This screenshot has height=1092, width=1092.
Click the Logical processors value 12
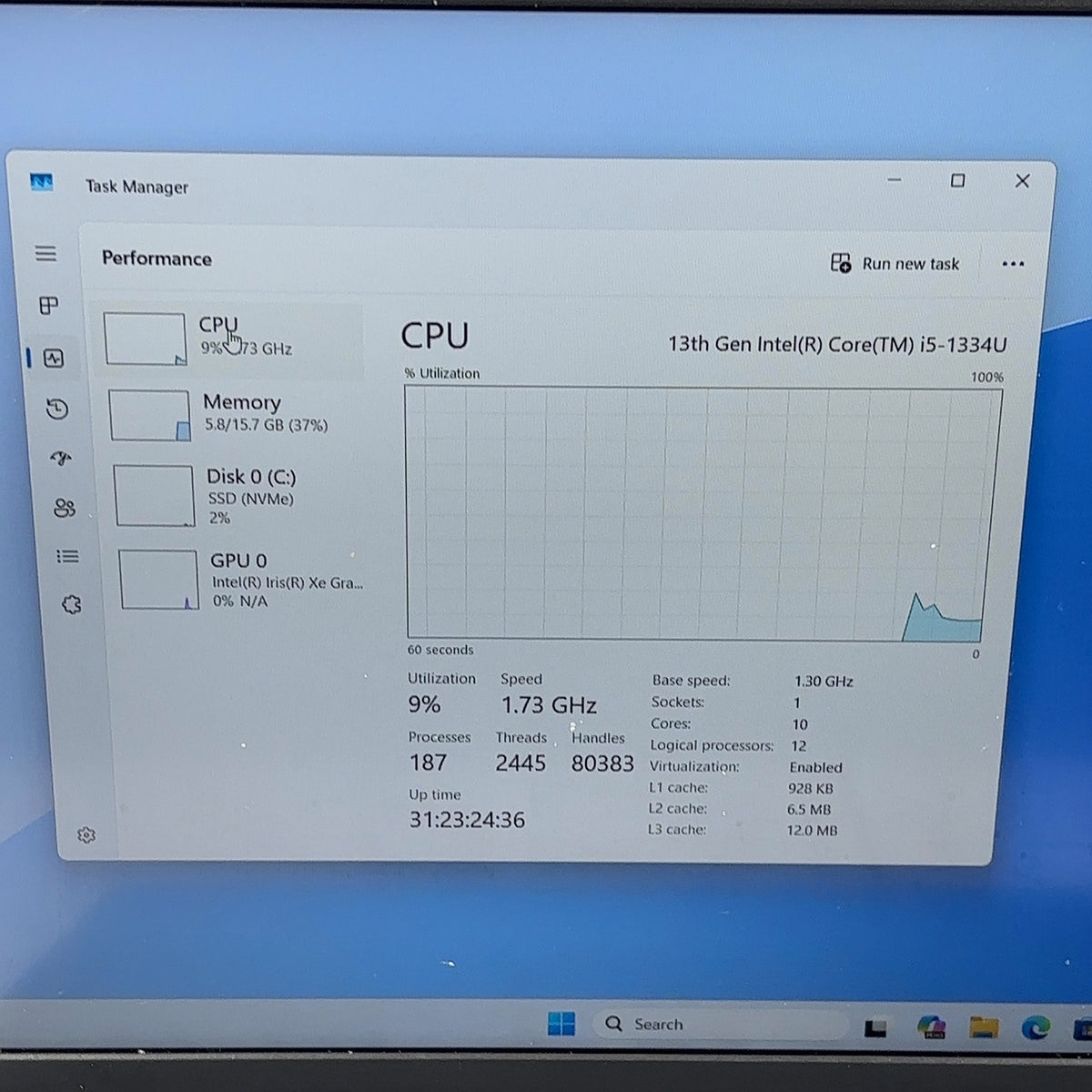tap(799, 745)
